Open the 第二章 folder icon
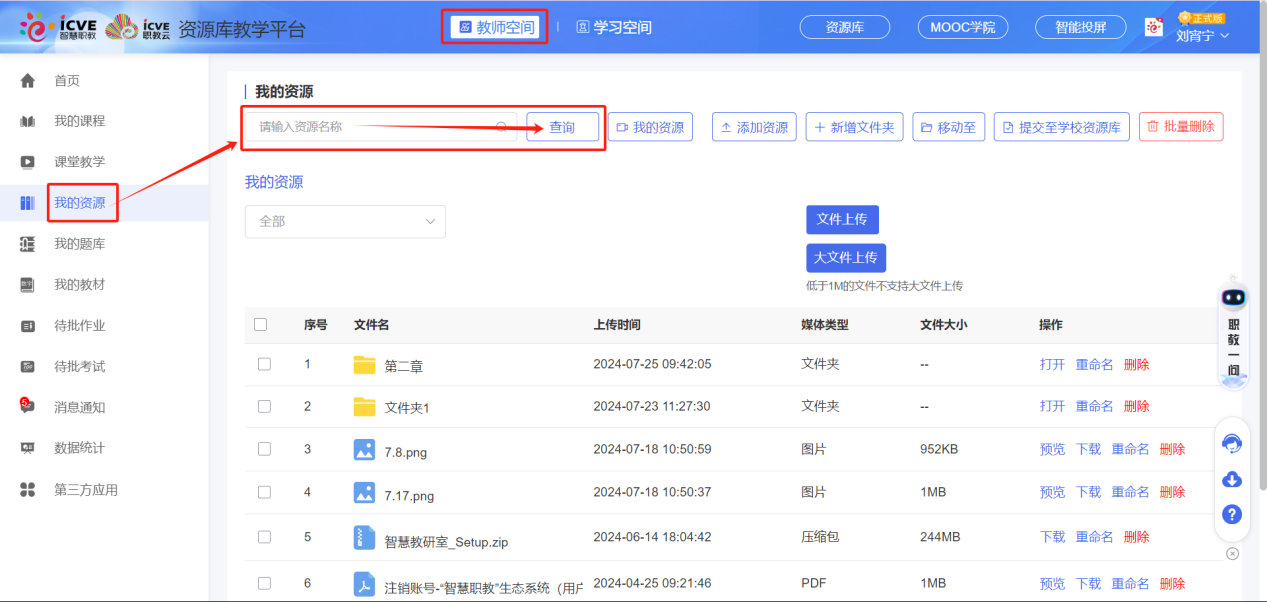 (364, 365)
